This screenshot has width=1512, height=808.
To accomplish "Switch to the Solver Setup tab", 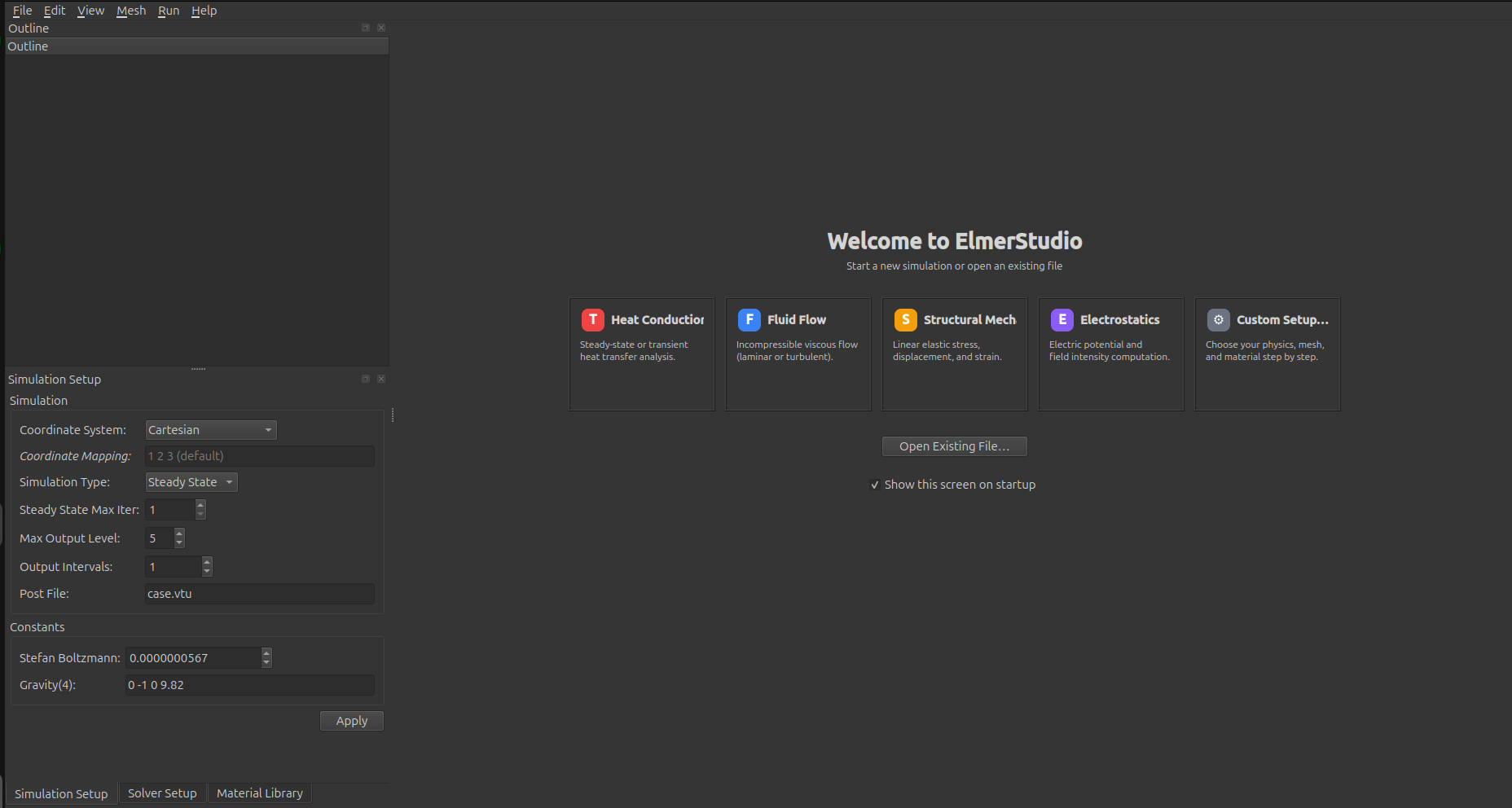I will click(x=162, y=793).
